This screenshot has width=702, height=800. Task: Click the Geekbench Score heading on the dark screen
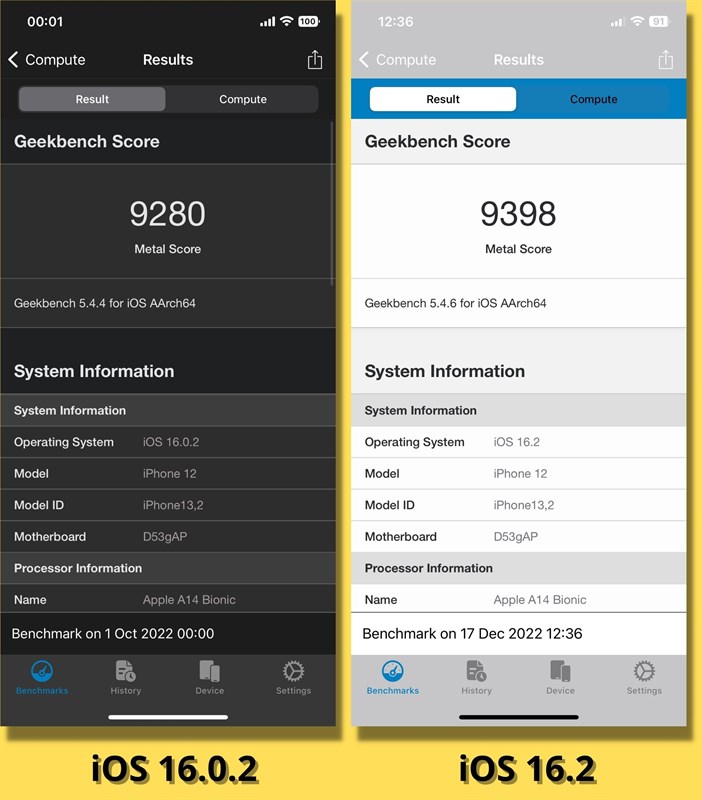tap(87, 141)
